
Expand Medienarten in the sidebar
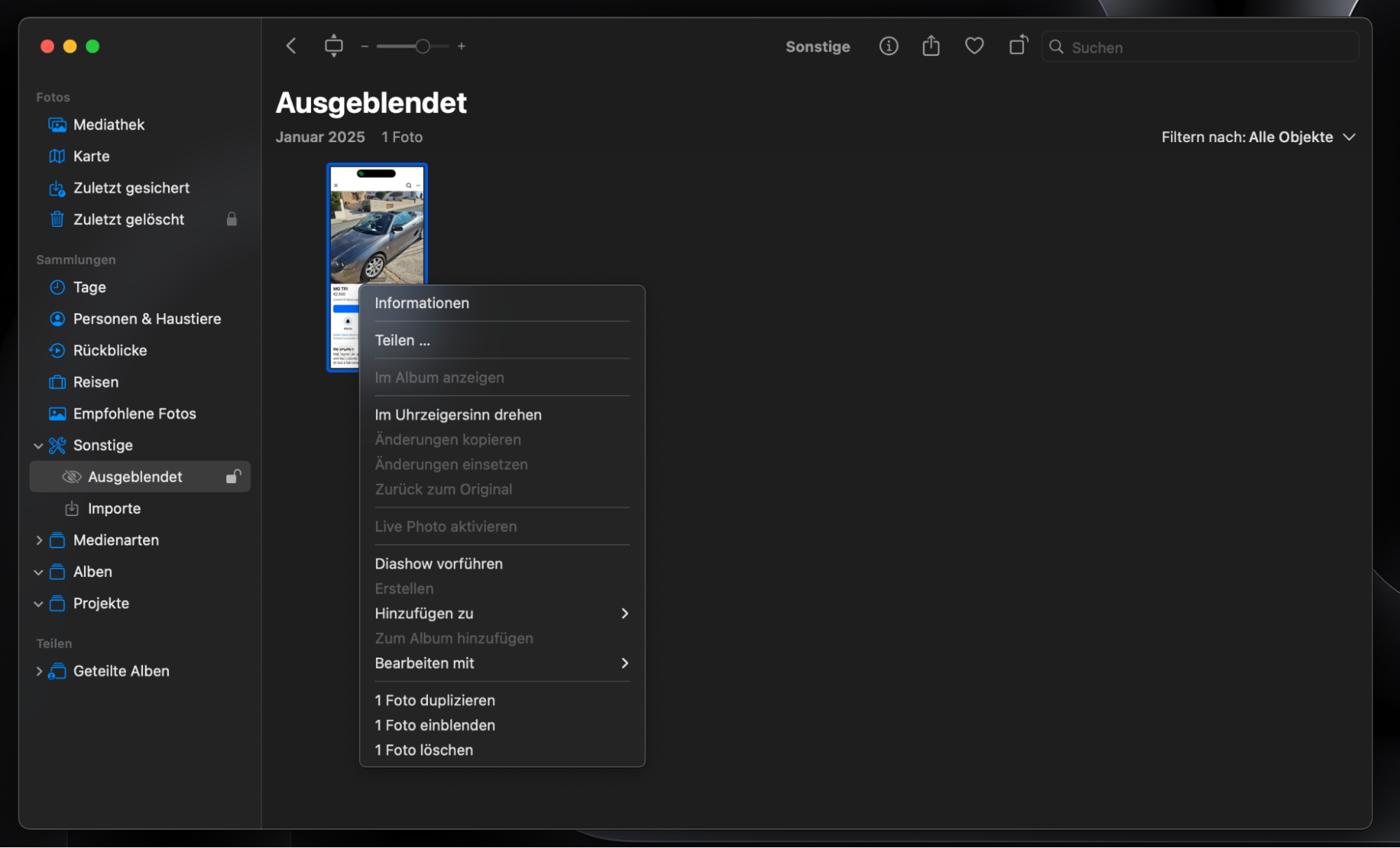[x=39, y=540]
